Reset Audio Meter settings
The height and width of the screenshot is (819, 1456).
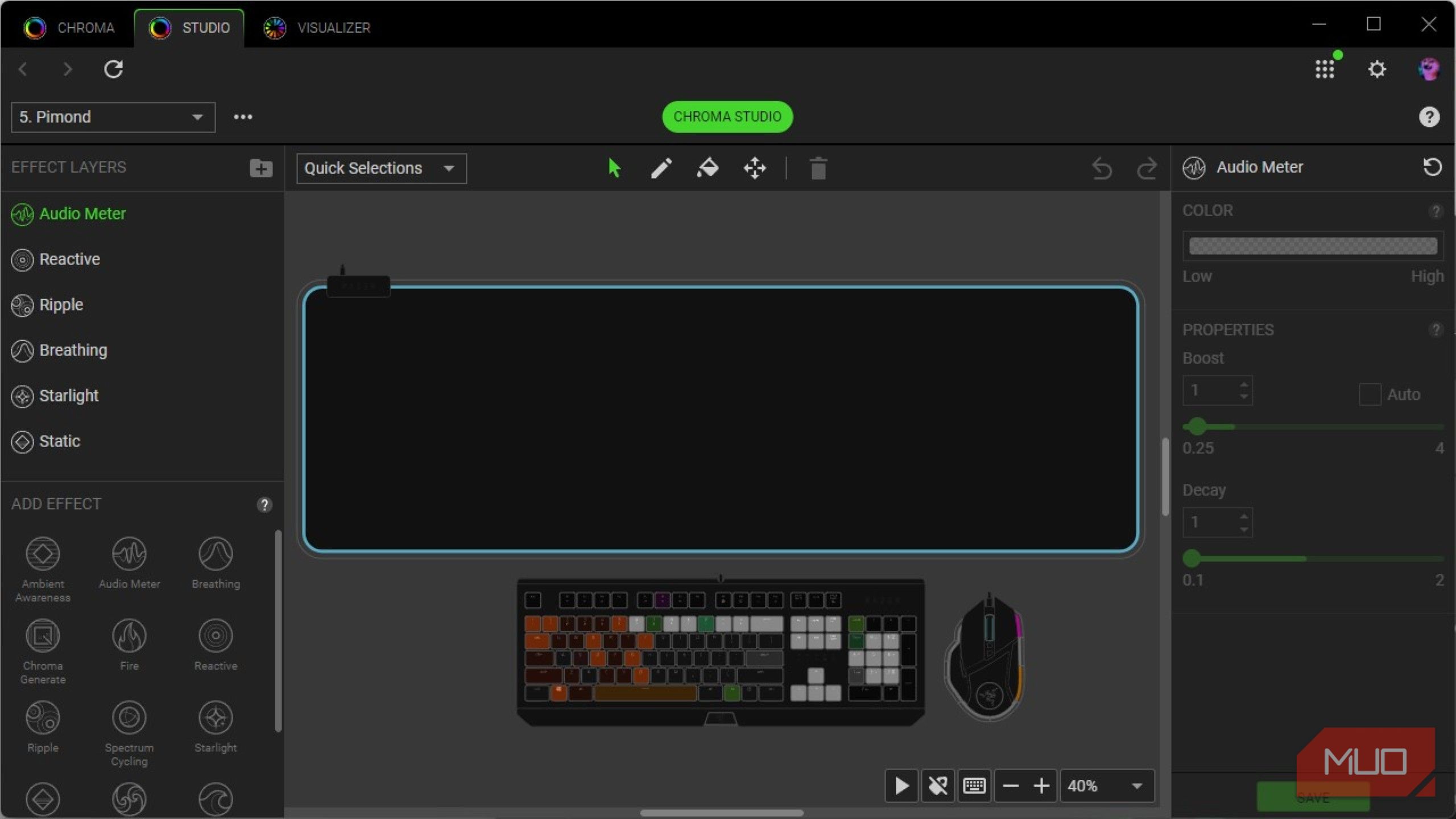click(x=1432, y=167)
